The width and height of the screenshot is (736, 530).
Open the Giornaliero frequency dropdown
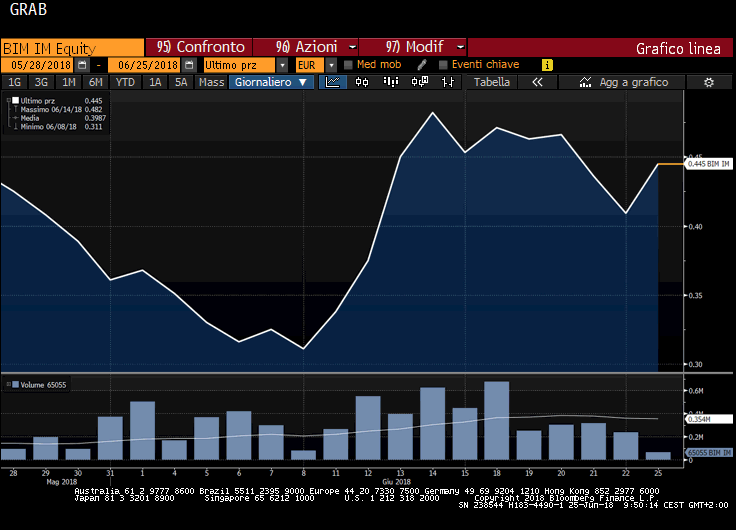click(x=272, y=82)
